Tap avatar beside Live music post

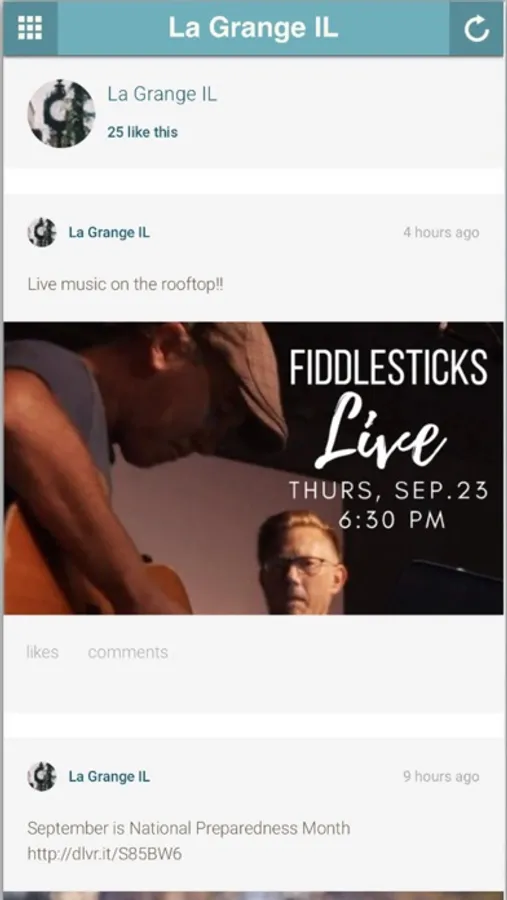click(x=42, y=232)
